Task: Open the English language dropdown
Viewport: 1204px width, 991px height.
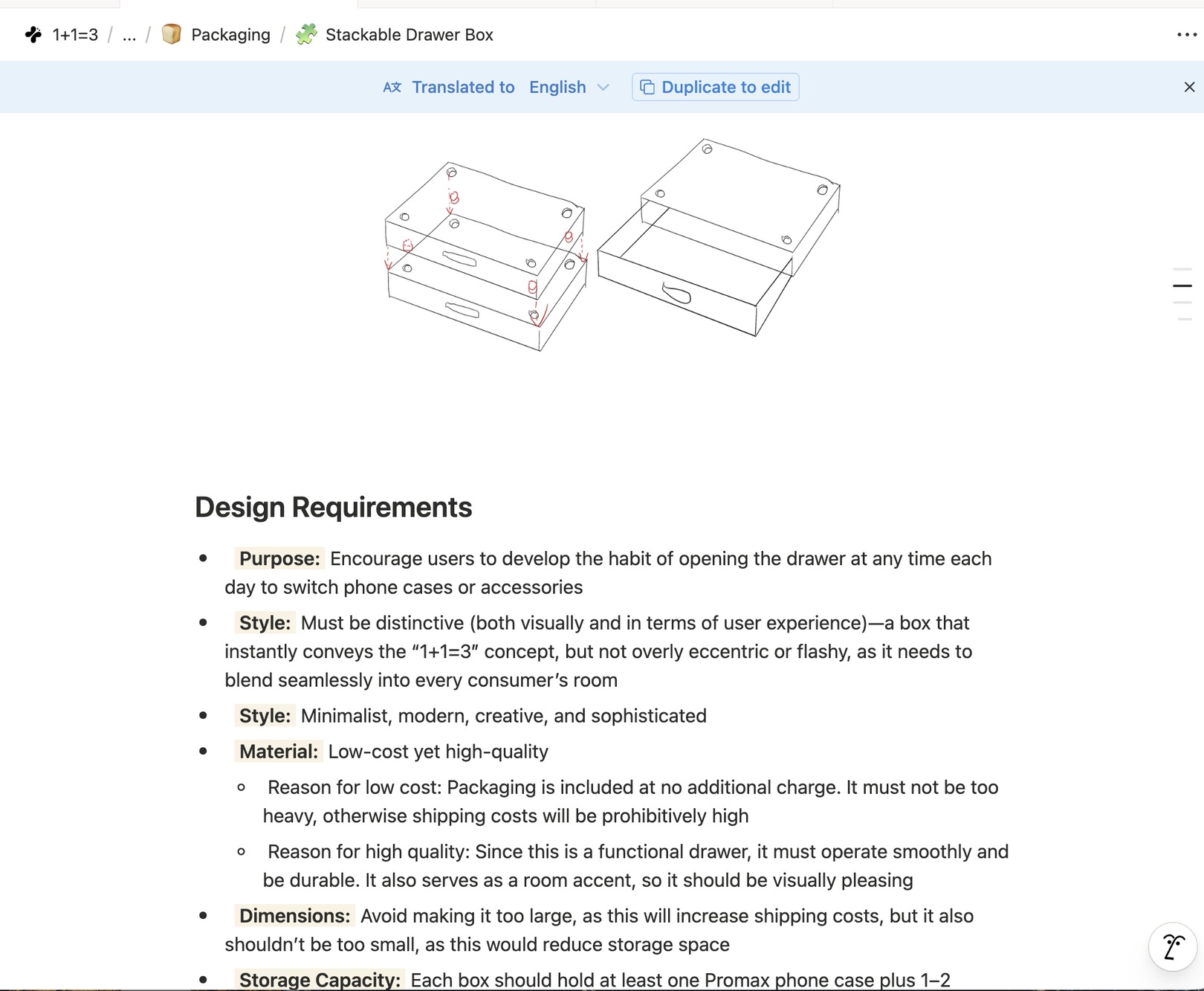Action: pyautogui.click(x=569, y=87)
